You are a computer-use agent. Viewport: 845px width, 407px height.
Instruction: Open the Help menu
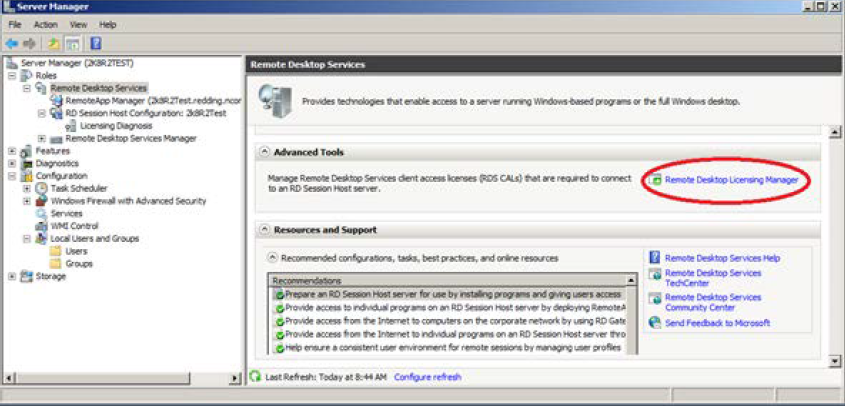108,25
